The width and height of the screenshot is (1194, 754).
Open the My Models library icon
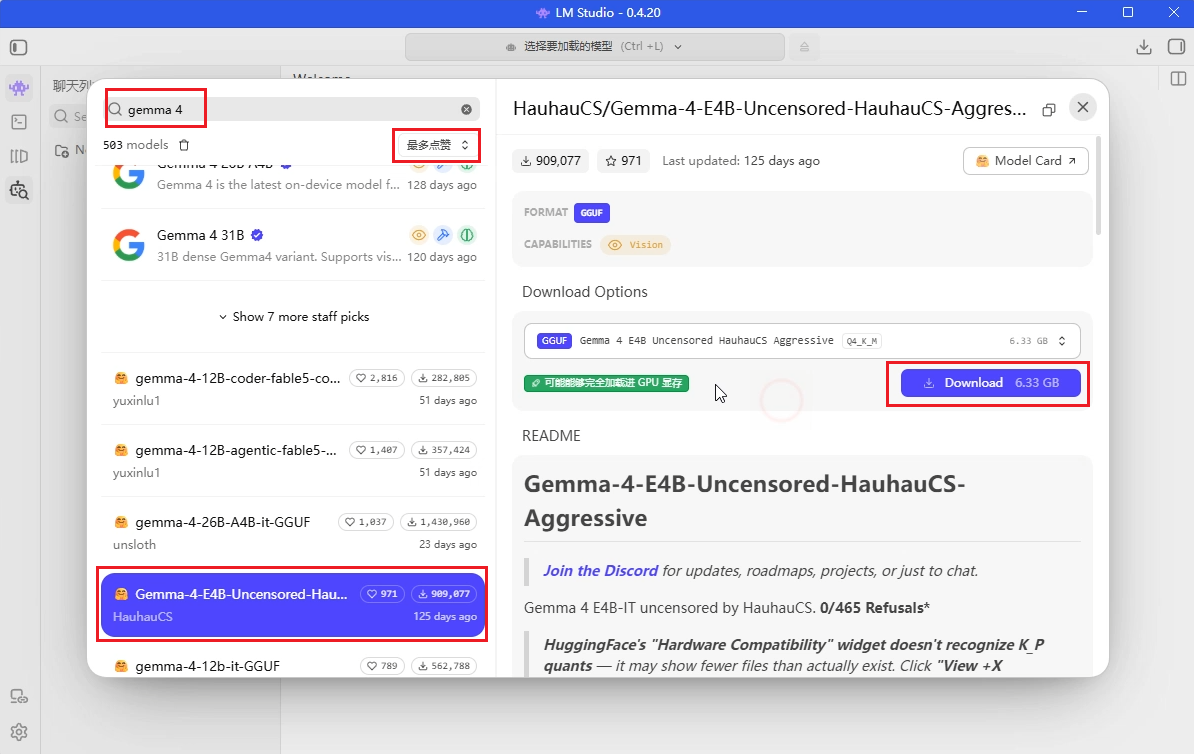coord(19,156)
